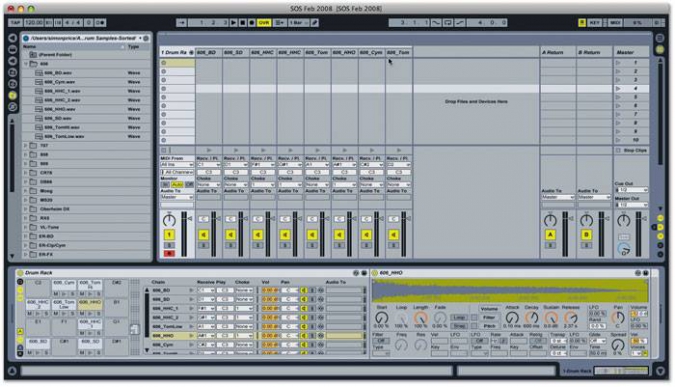The image size is (675, 387).
Task: Click the transport Stop button
Action: [242, 22]
